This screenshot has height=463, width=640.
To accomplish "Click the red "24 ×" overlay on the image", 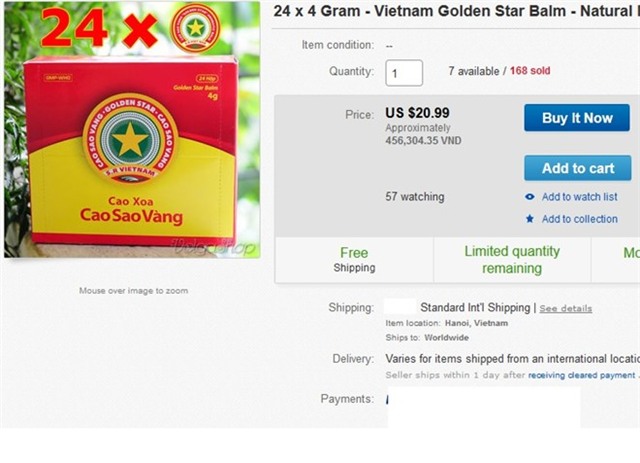I will pyautogui.click(x=98, y=30).
